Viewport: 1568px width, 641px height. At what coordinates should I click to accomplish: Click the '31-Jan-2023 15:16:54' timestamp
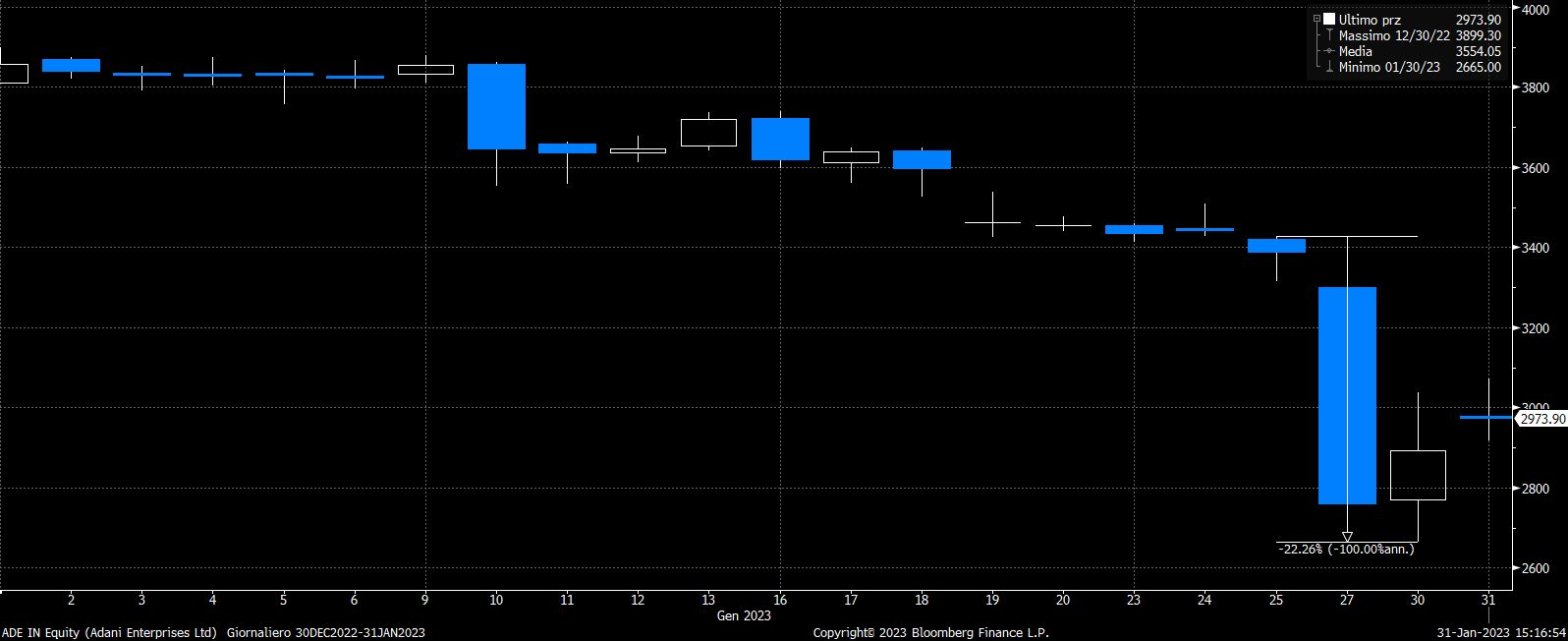point(1501,633)
